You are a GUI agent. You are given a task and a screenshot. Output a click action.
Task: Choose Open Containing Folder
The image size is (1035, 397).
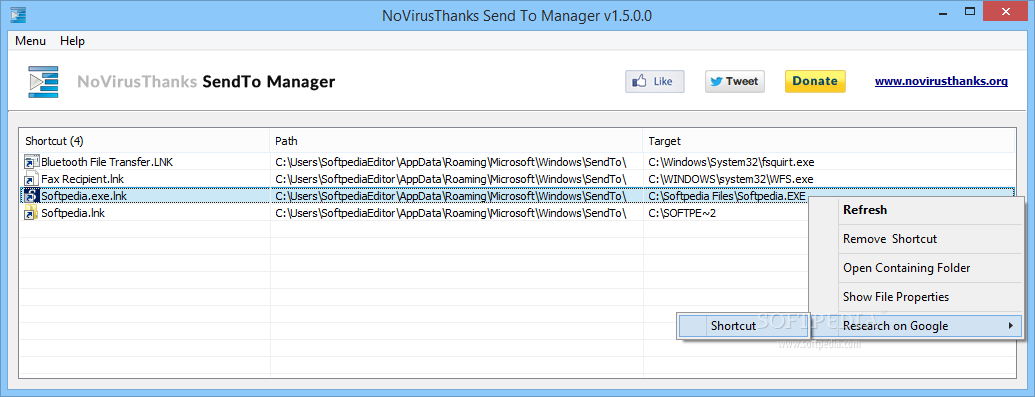point(916,268)
